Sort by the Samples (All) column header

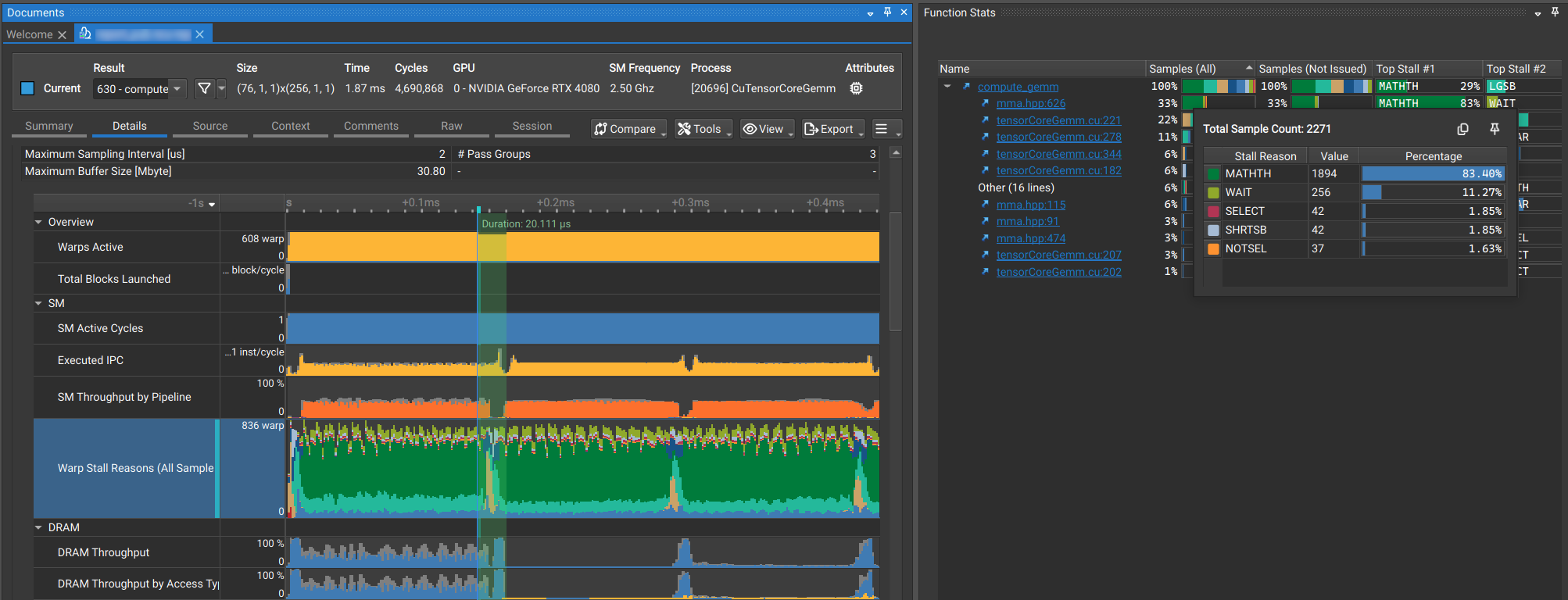[x=1200, y=69]
